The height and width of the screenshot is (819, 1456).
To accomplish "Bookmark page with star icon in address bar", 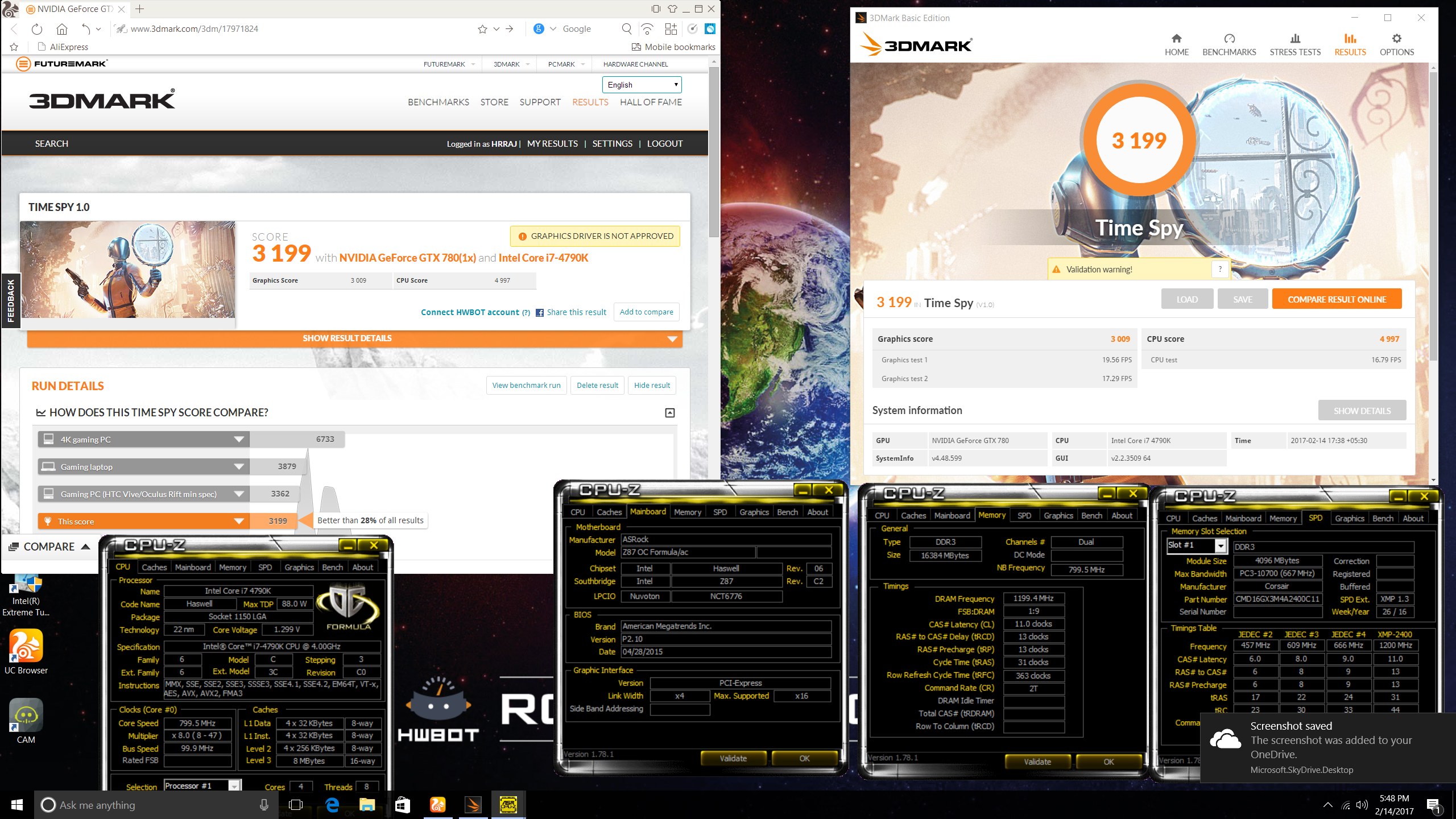I will tap(482, 29).
